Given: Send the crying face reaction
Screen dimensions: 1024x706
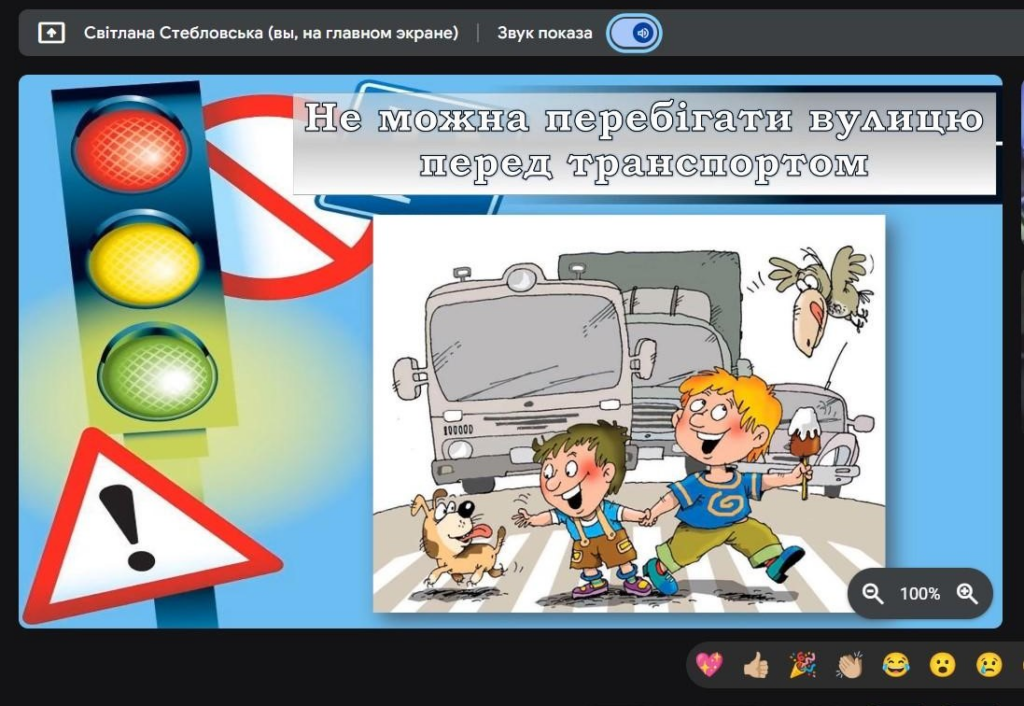Looking at the screenshot, I should click(x=989, y=665).
